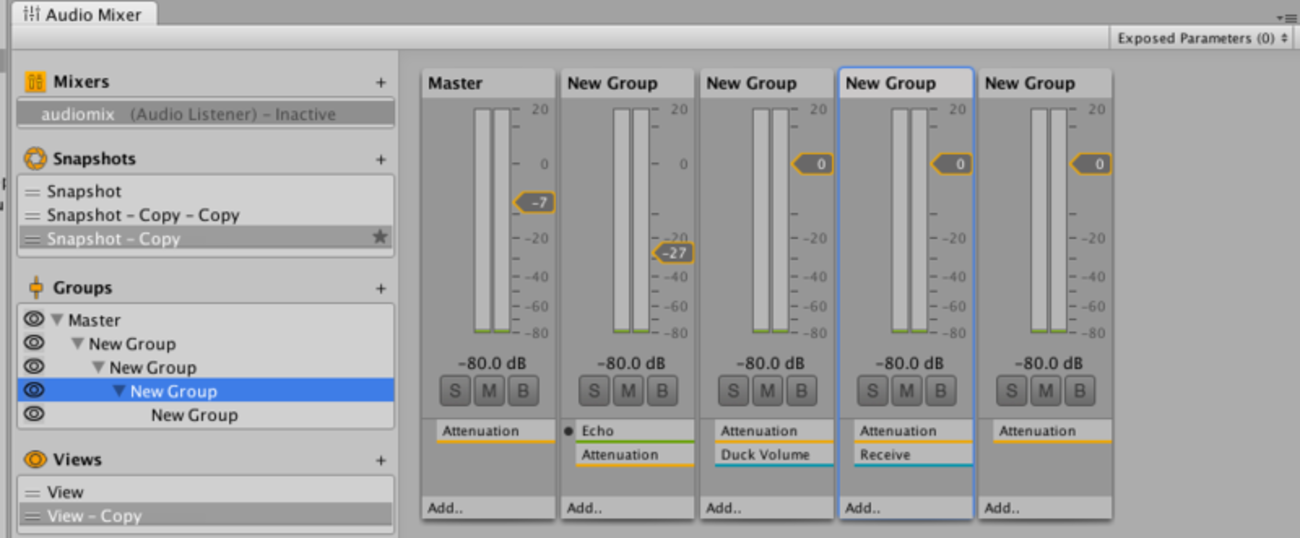The height and width of the screenshot is (538, 1300).
Task: Select the first Snapshot entry in the list
Action: 84,191
